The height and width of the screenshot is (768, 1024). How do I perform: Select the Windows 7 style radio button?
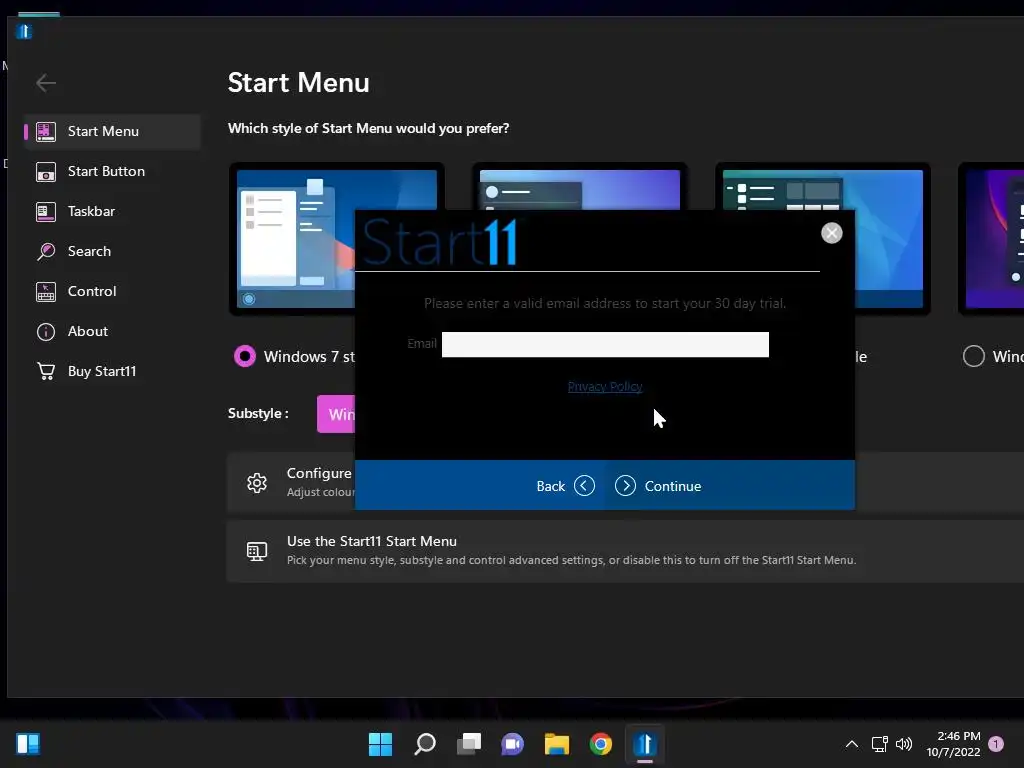pyautogui.click(x=245, y=356)
